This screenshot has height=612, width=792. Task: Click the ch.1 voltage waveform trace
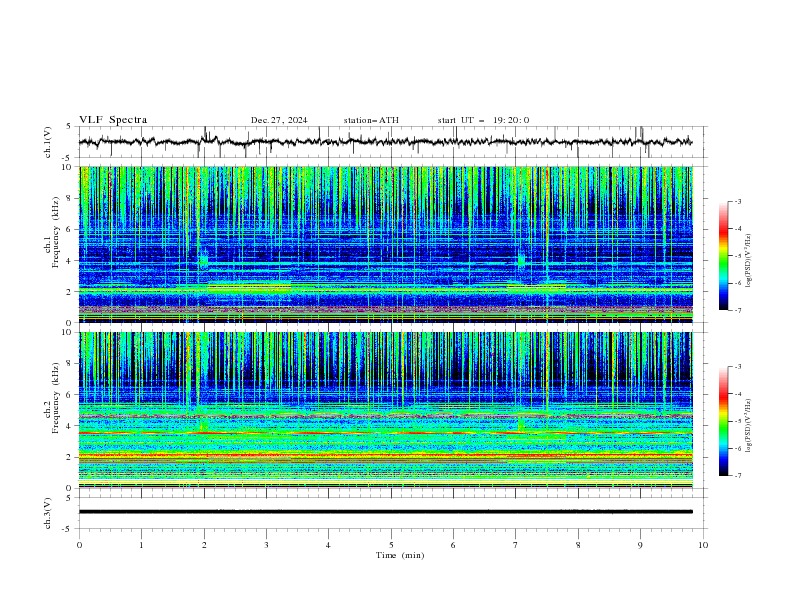385,142
